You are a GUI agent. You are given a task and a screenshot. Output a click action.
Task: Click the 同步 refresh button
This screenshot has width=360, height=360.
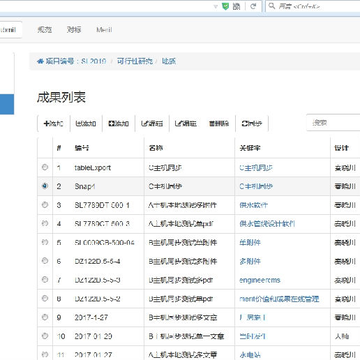pos(251,123)
